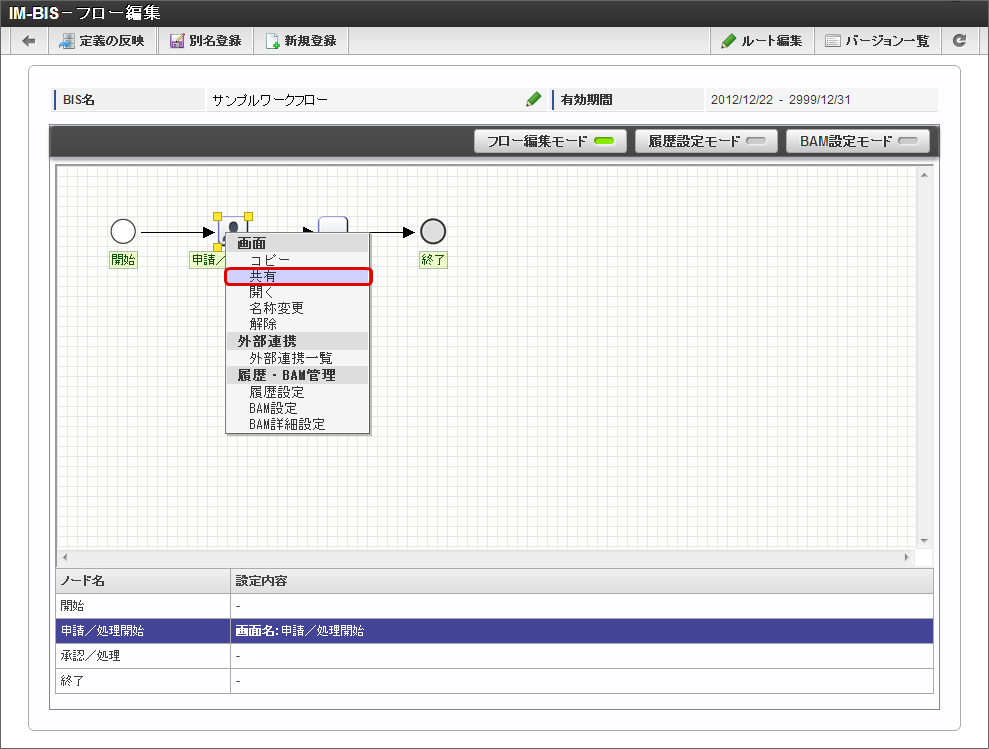989x749 pixels.
Task: Select the 申請 user node icon
Action: pos(233,225)
